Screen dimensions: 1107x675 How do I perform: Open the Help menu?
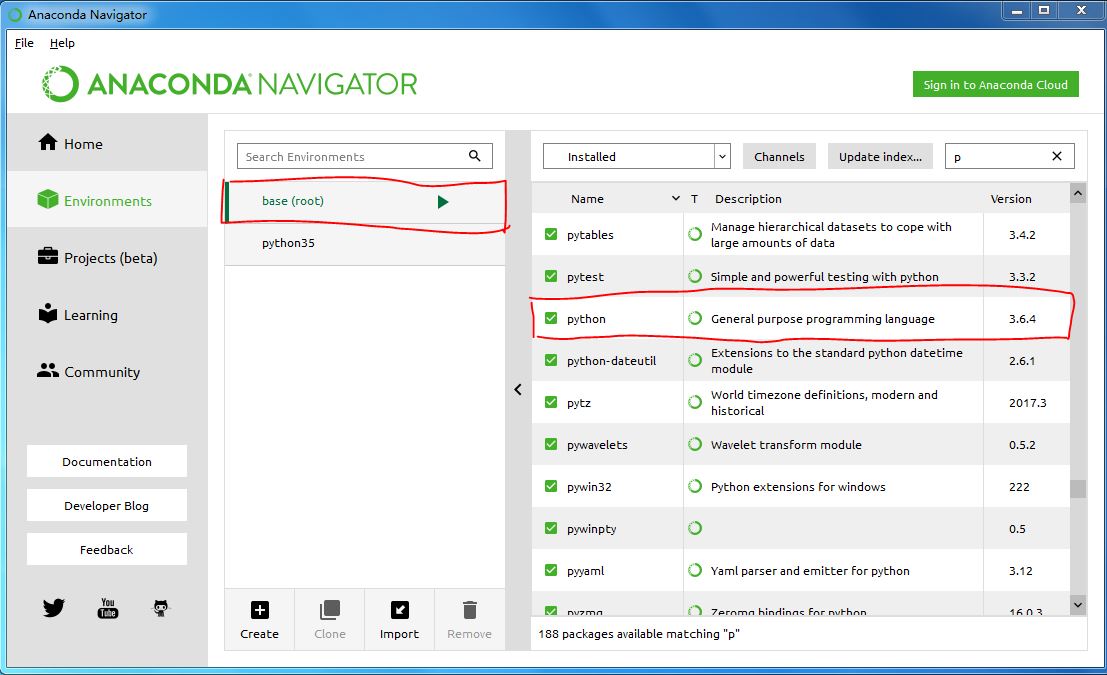pyautogui.click(x=62, y=43)
